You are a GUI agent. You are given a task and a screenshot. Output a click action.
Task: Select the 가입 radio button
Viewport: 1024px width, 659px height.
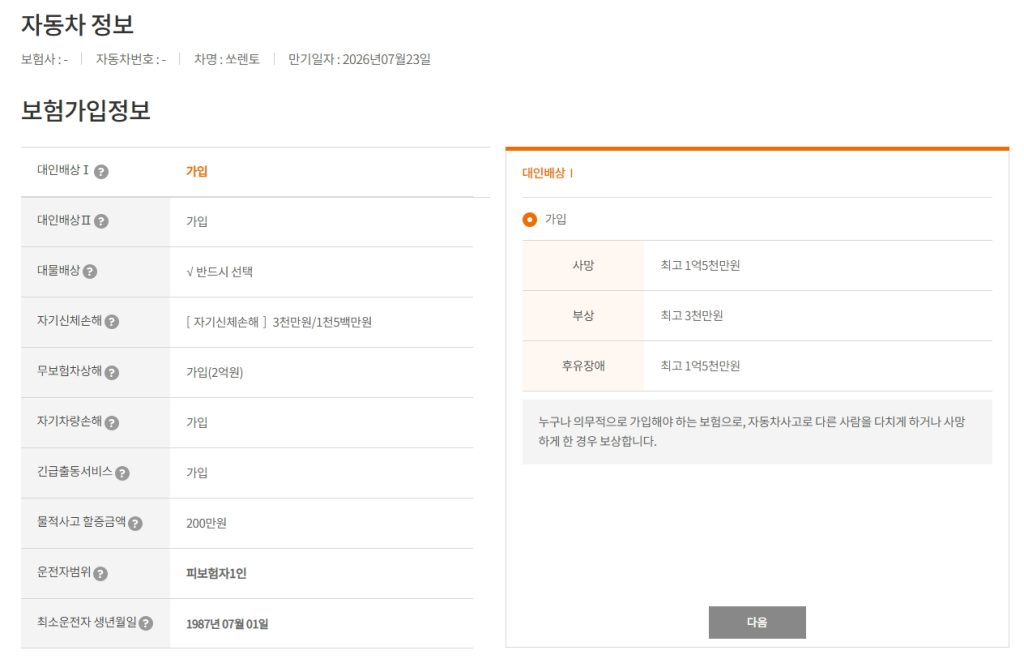point(530,220)
